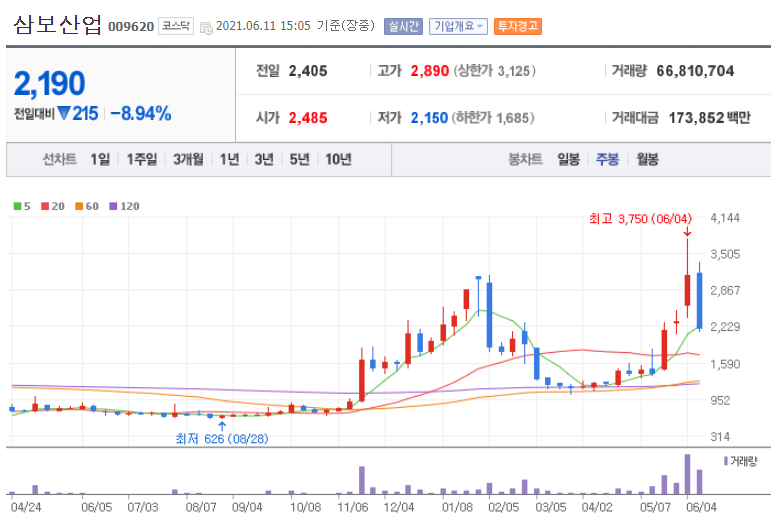Click the 최고 3,750 (06/04) marker label
Image resolution: width=771 pixels, height=526 pixels.
click(640, 219)
